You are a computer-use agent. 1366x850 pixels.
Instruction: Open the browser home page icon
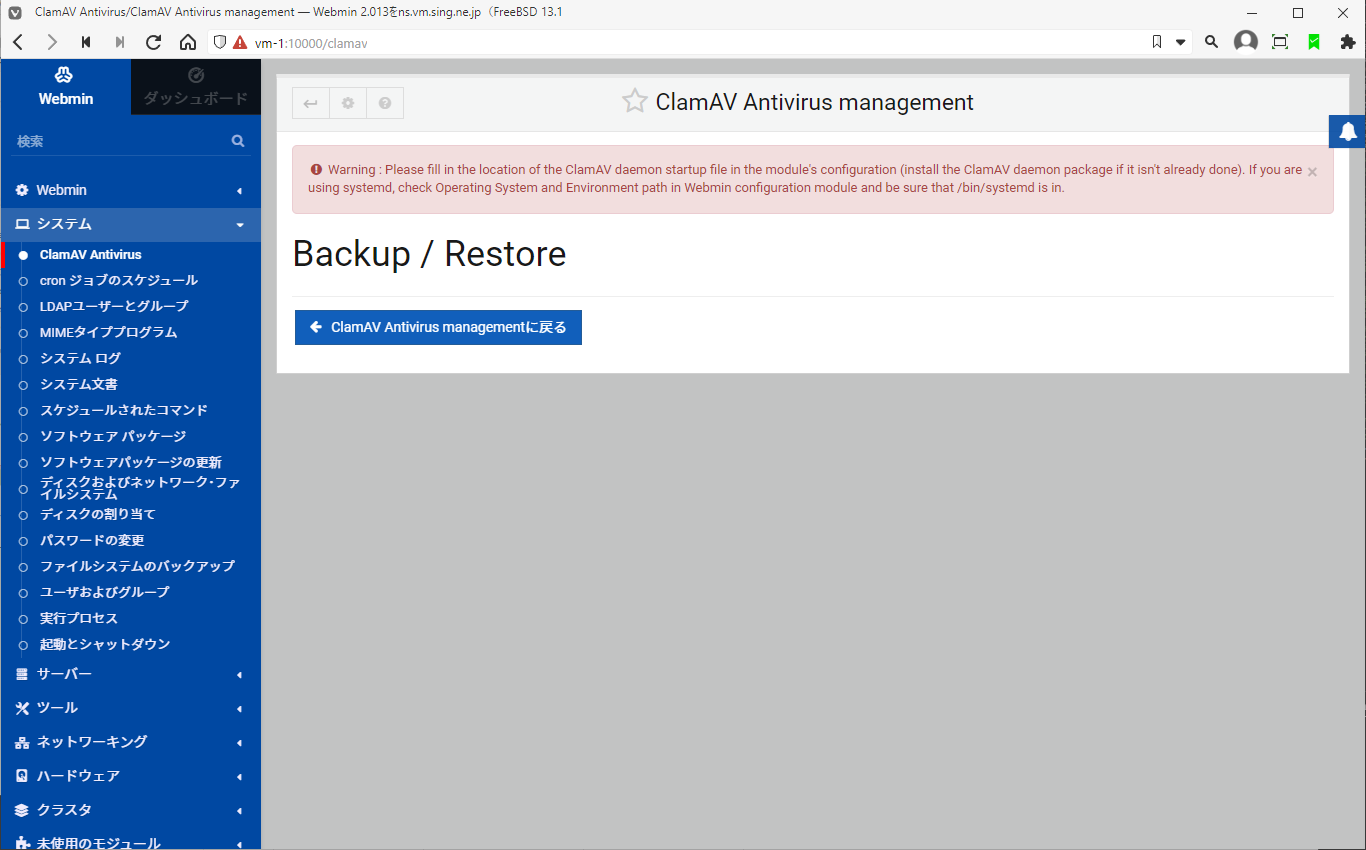pyautogui.click(x=187, y=42)
